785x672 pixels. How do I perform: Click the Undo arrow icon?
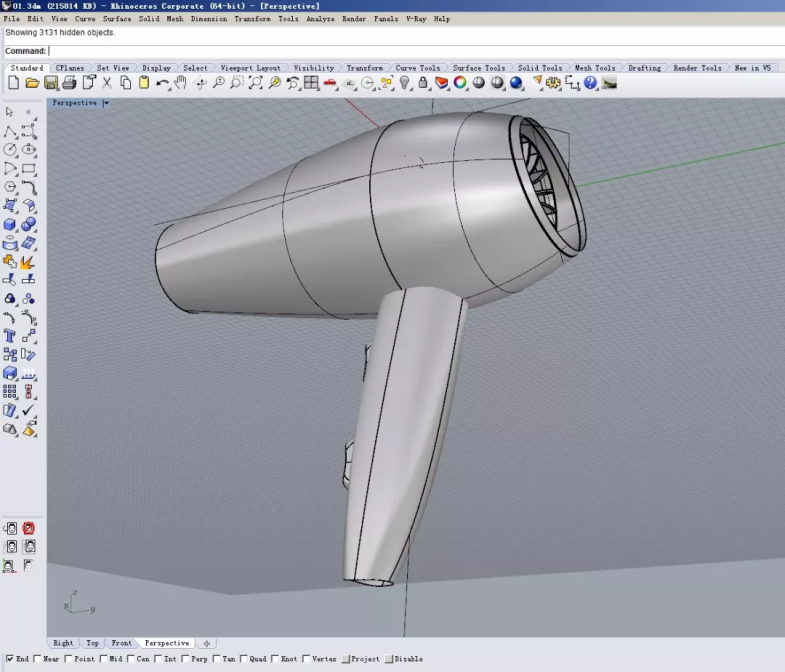click(x=162, y=83)
